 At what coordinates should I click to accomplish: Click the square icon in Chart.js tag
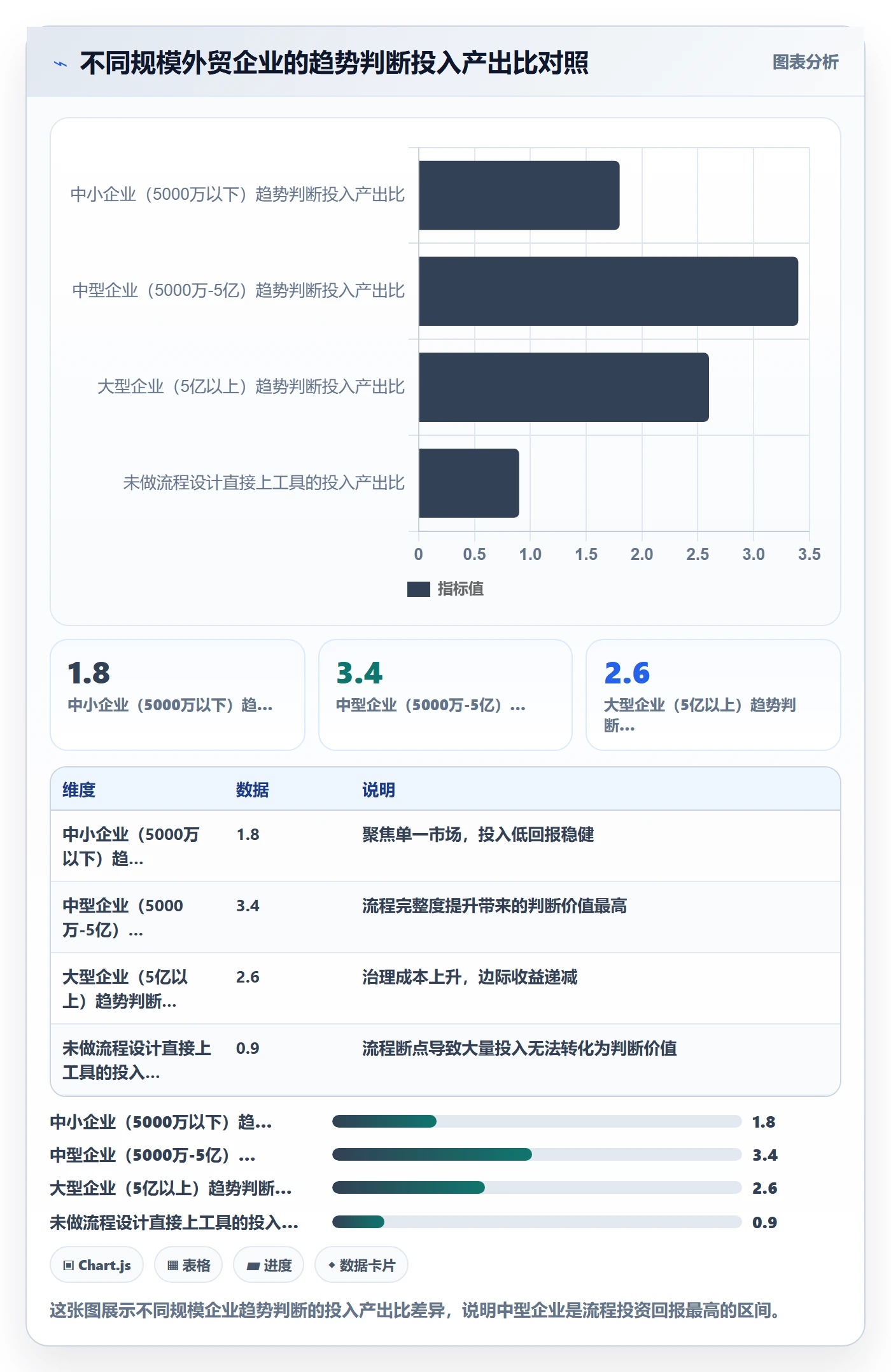coord(69,1265)
